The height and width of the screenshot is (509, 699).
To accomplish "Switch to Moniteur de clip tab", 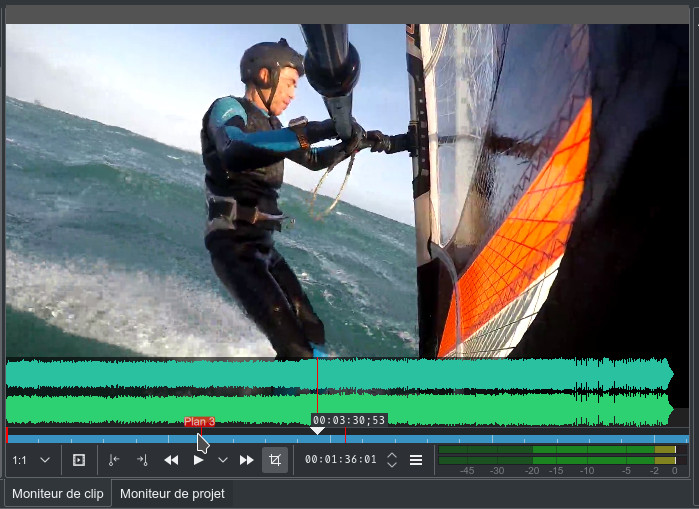I will click(58, 493).
